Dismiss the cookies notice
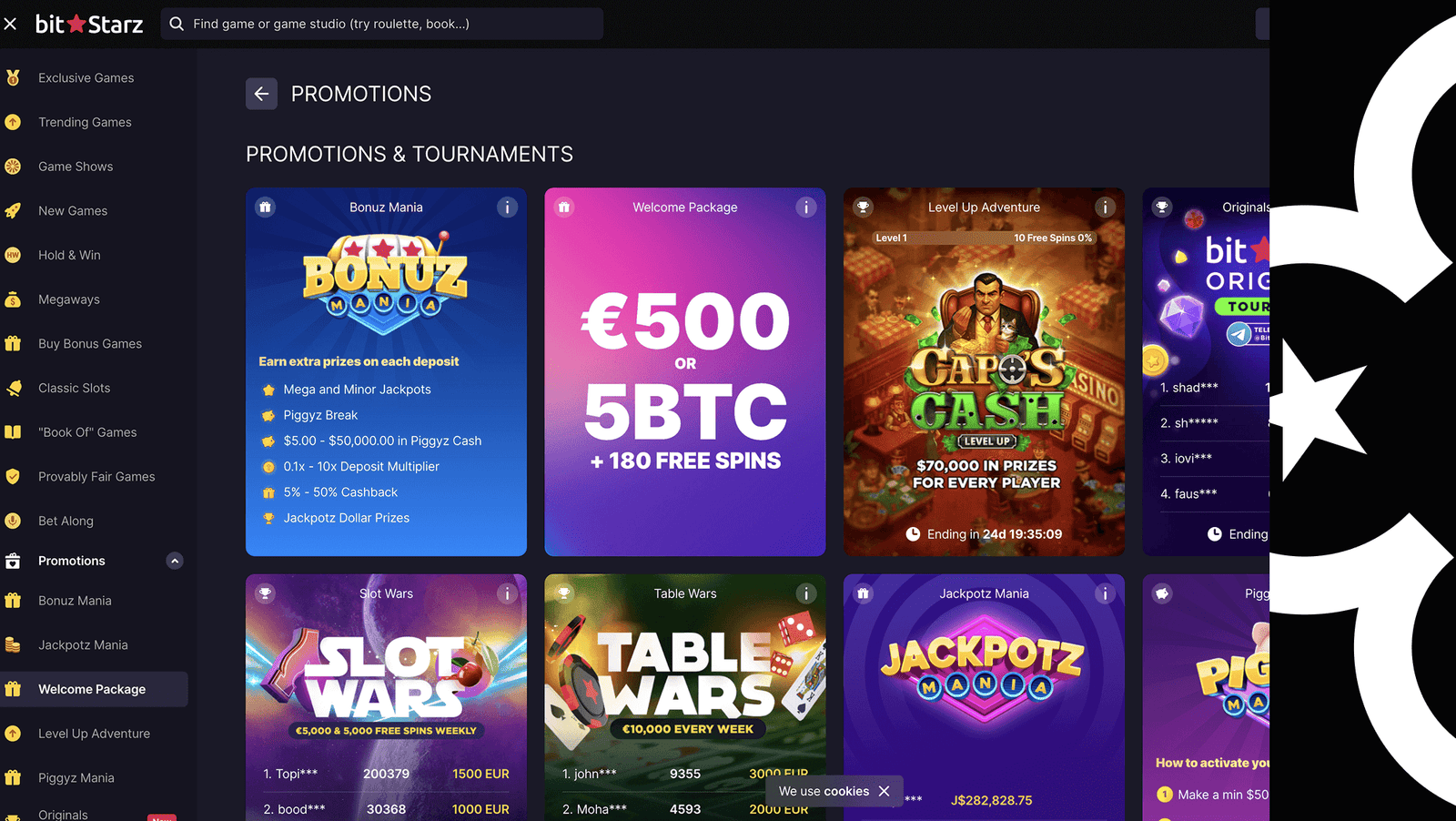The width and height of the screenshot is (1456, 821). [884, 792]
